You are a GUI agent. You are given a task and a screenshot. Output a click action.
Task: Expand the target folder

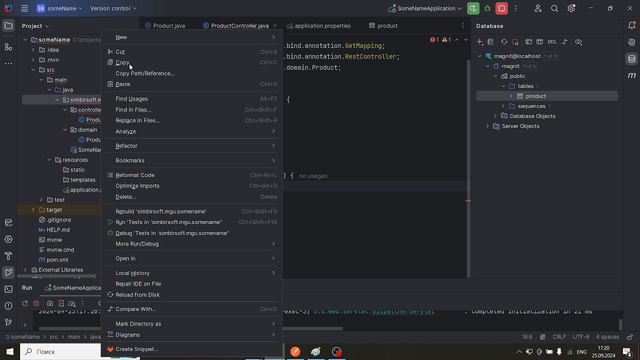click(x=33, y=210)
